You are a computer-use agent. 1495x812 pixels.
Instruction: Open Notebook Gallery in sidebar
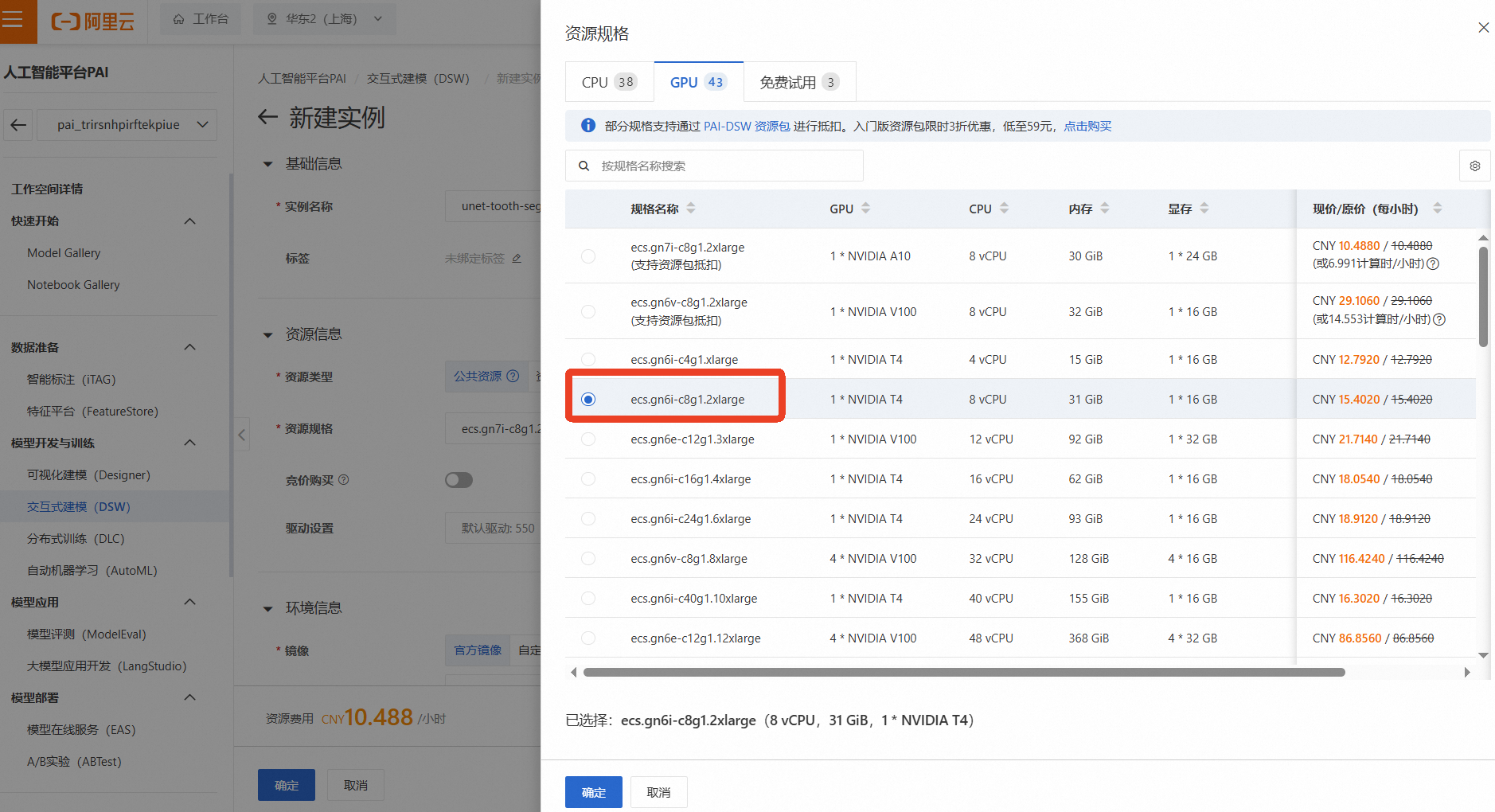(x=73, y=285)
